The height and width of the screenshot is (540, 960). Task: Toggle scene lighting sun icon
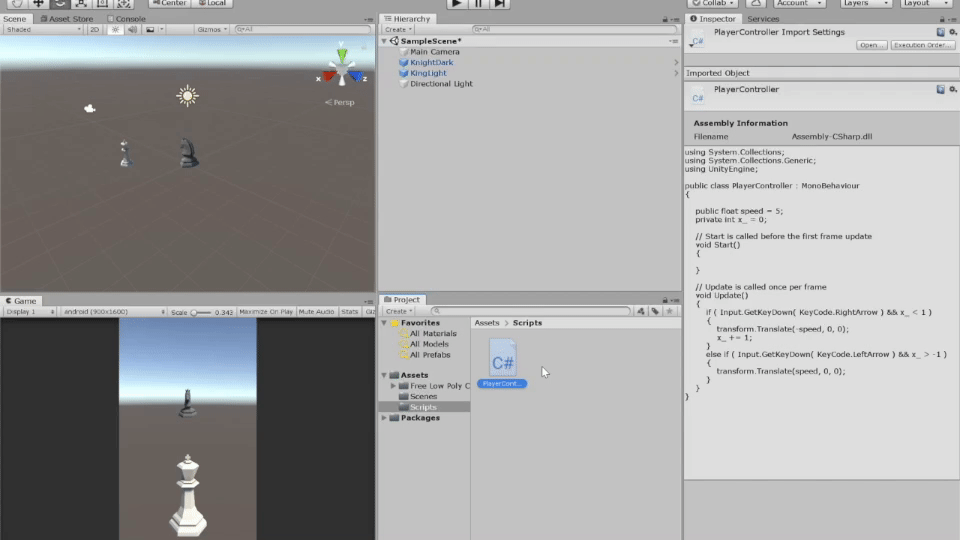coord(115,30)
